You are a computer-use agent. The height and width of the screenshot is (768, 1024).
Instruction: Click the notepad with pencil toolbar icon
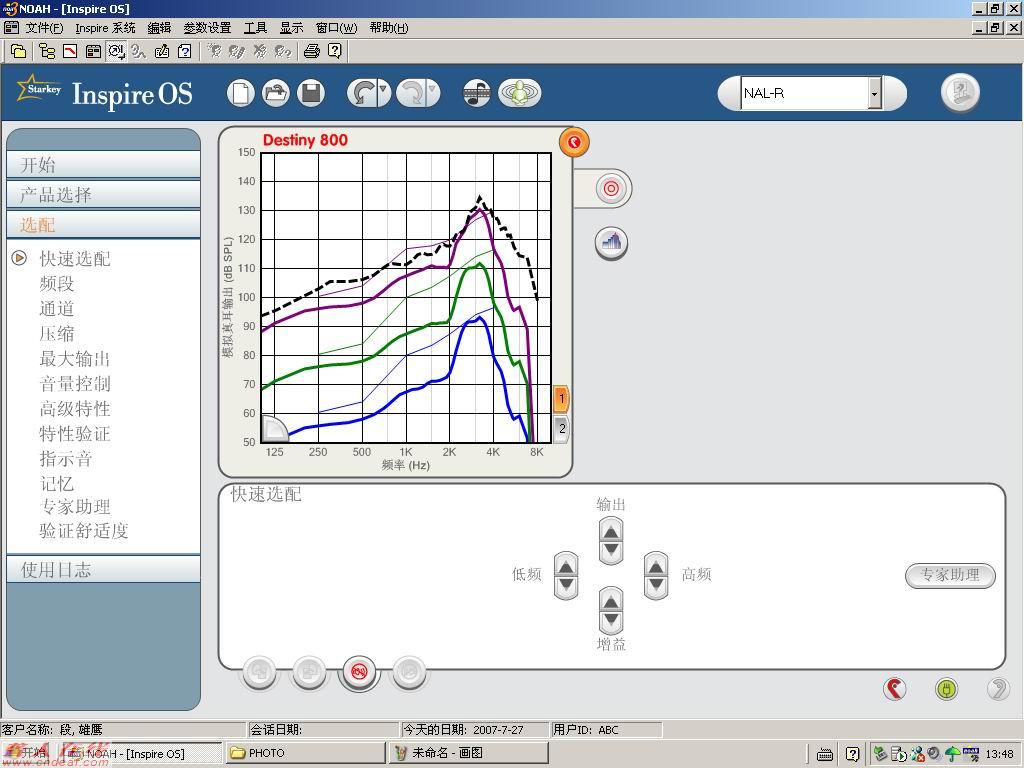coord(162,51)
